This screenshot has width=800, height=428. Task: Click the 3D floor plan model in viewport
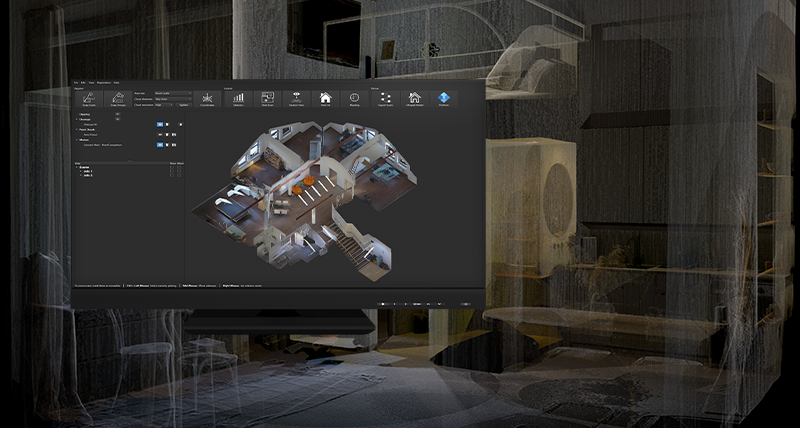click(x=310, y=190)
